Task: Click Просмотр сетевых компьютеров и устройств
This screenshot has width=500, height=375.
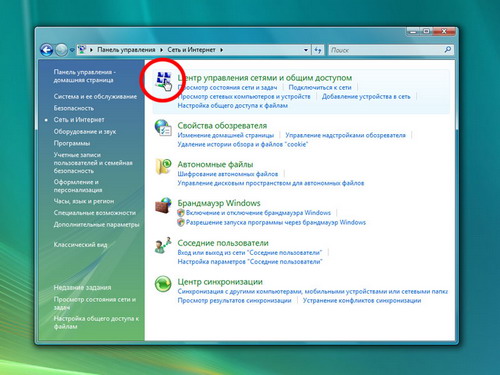Action: (244, 96)
